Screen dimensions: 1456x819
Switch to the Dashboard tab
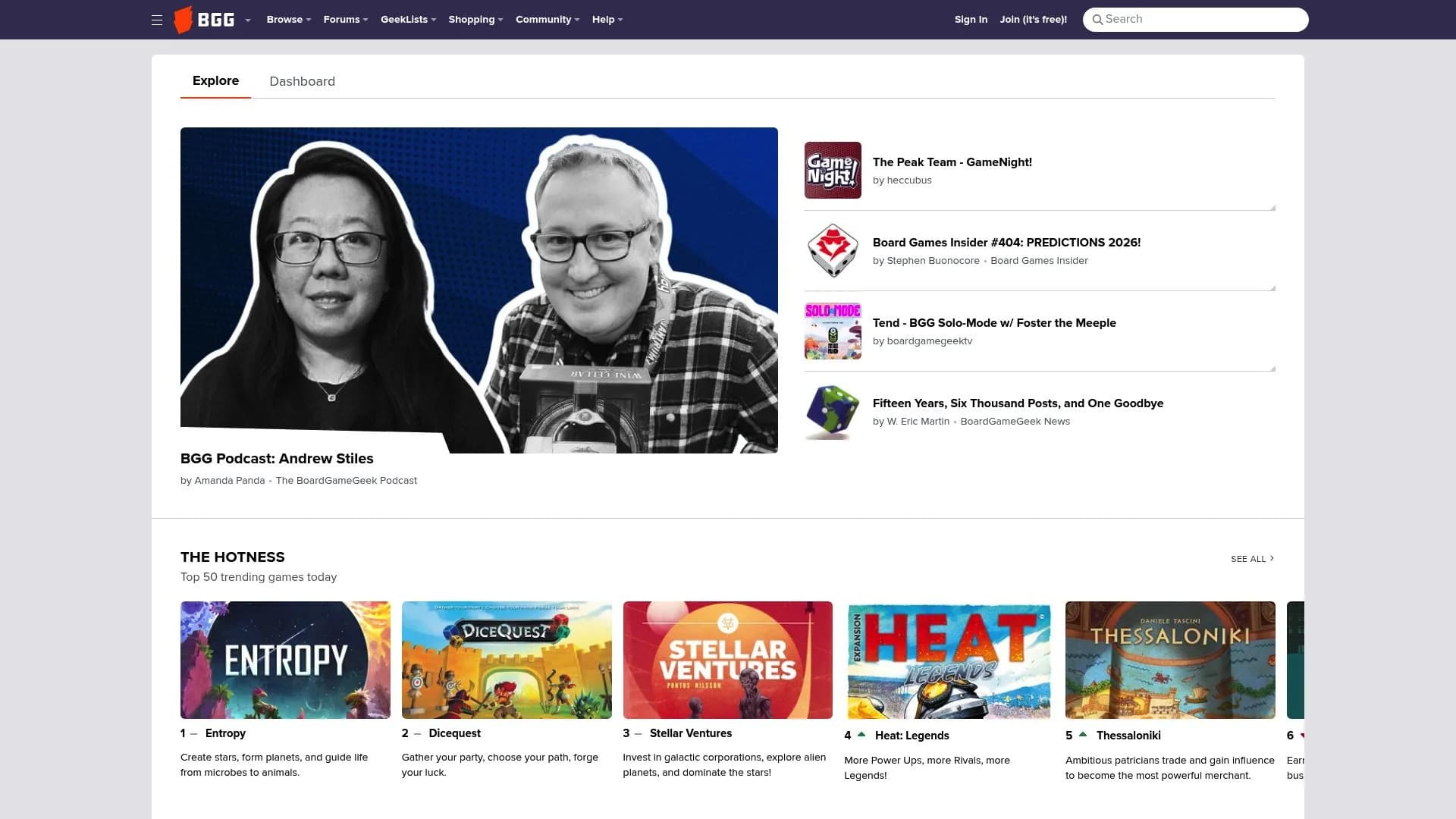tap(302, 81)
